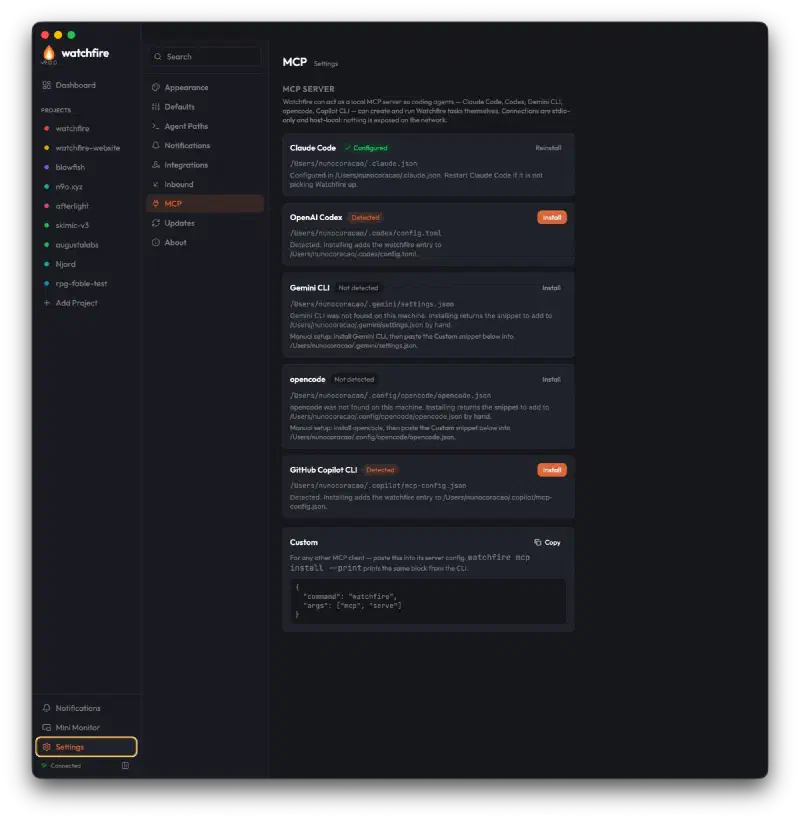Select the Njord project
This screenshot has height=821, width=800.
[x=86, y=264]
